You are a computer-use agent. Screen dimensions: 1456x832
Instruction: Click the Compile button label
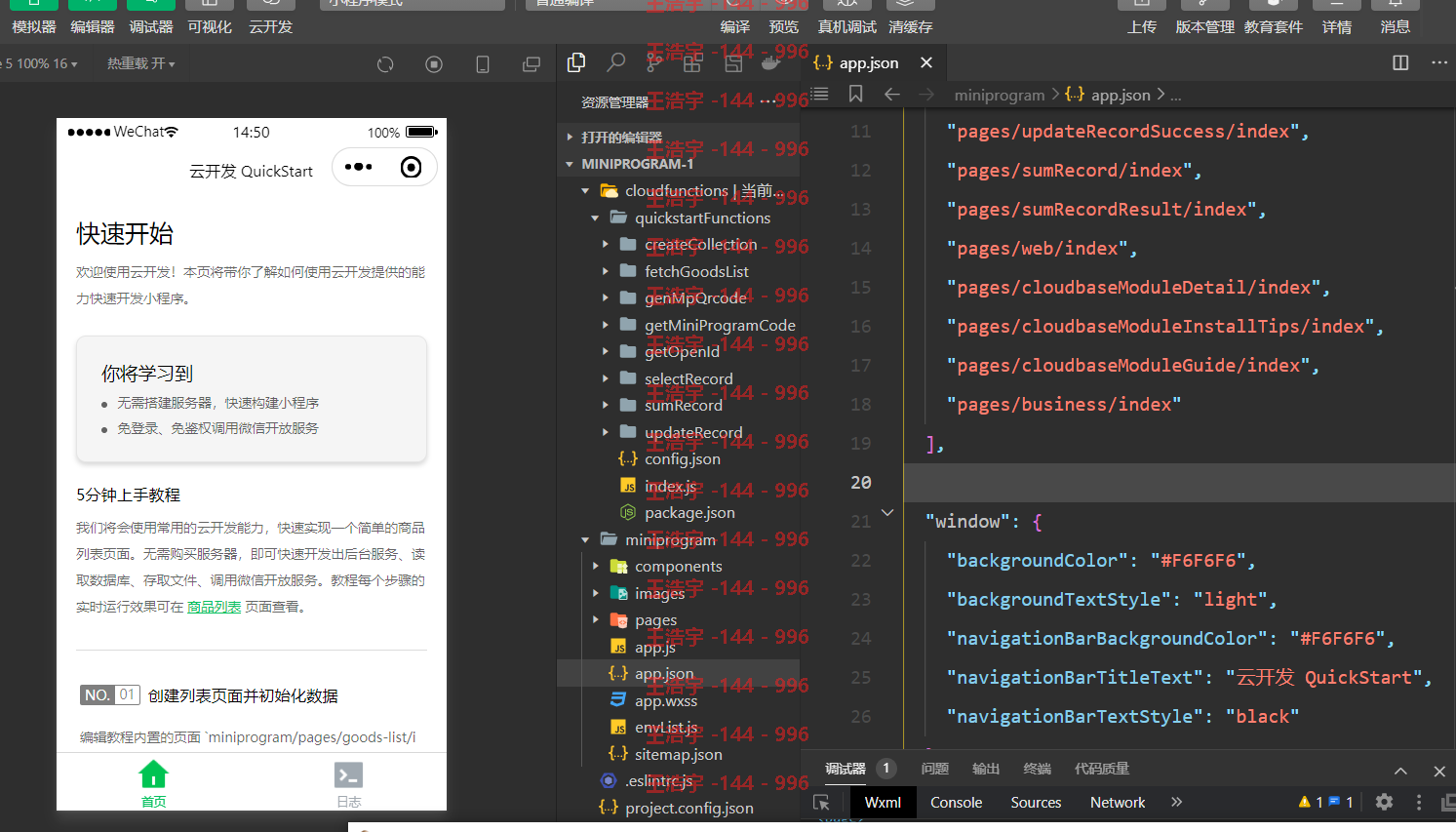click(735, 26)
